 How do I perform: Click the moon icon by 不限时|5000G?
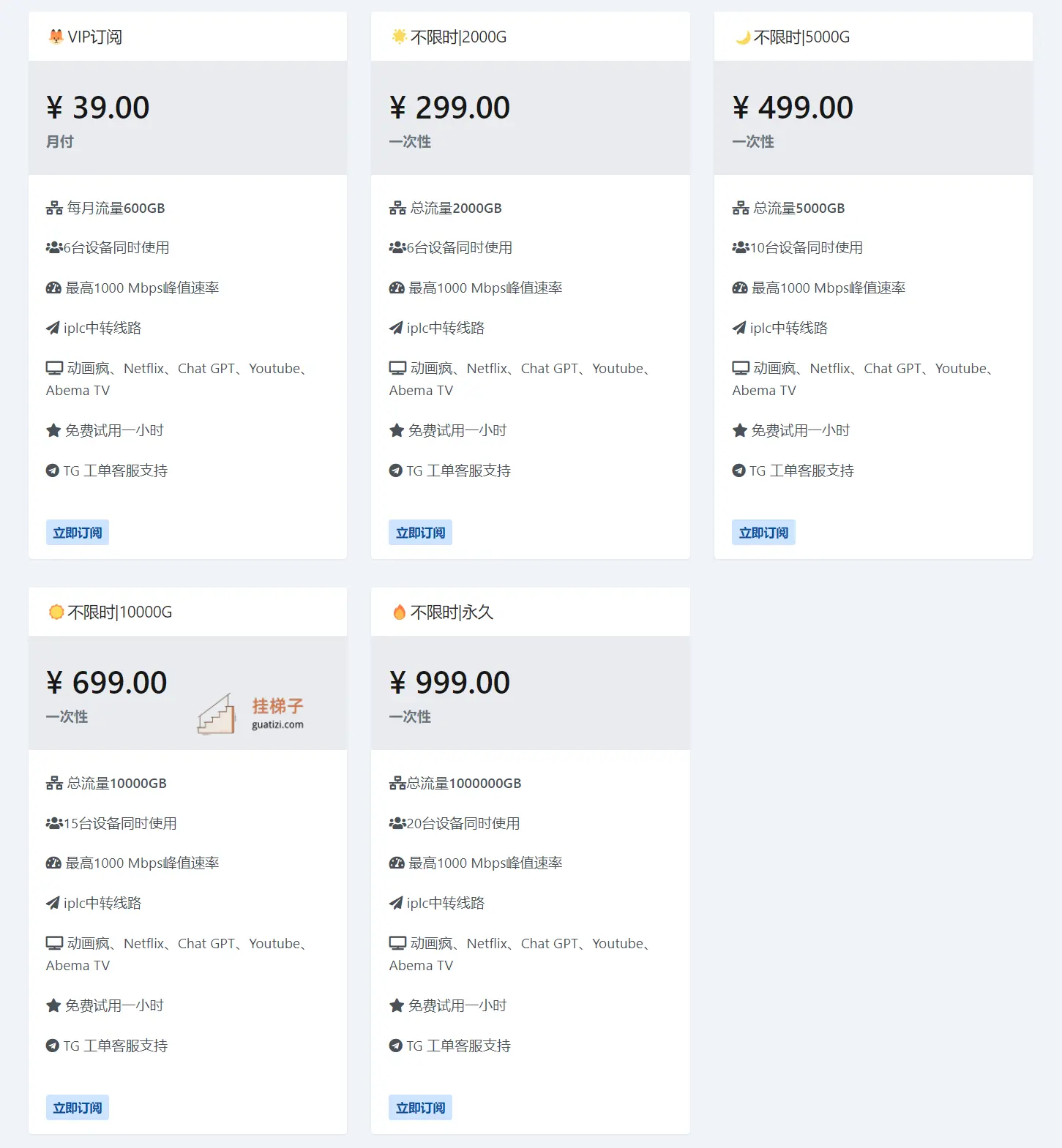point(743,37)
